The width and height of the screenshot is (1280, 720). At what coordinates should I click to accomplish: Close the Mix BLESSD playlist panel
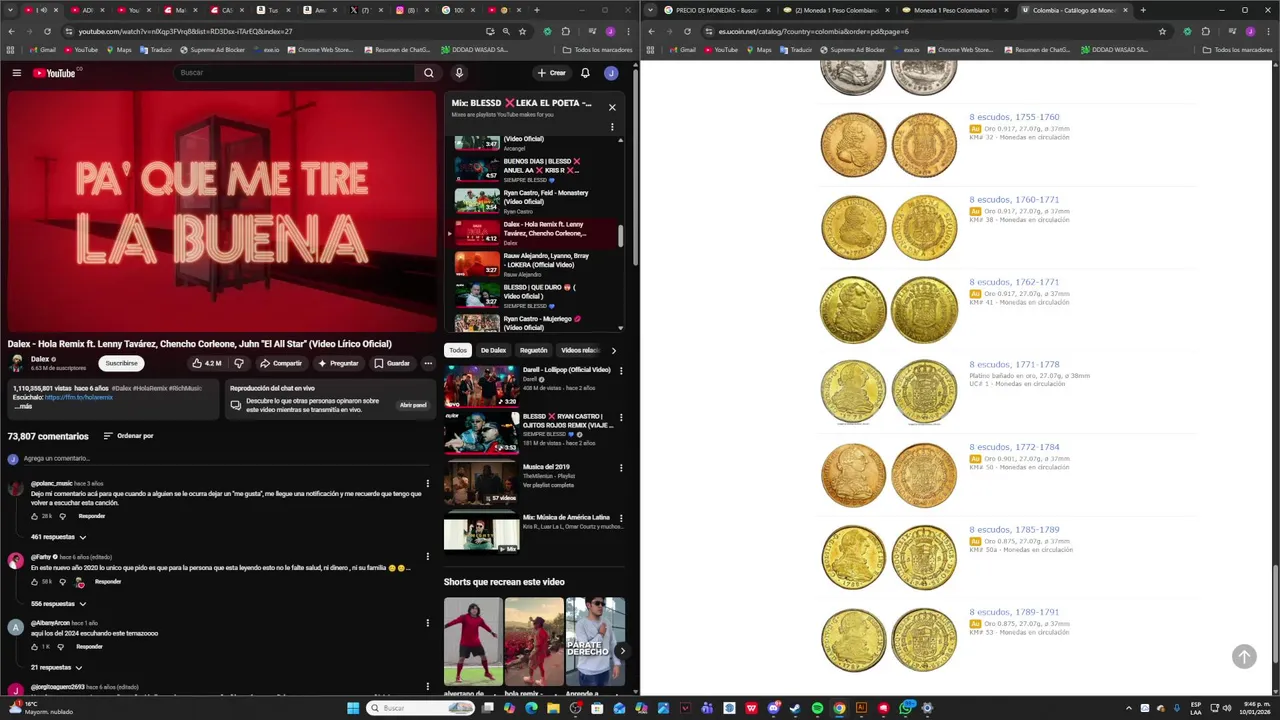612,107
